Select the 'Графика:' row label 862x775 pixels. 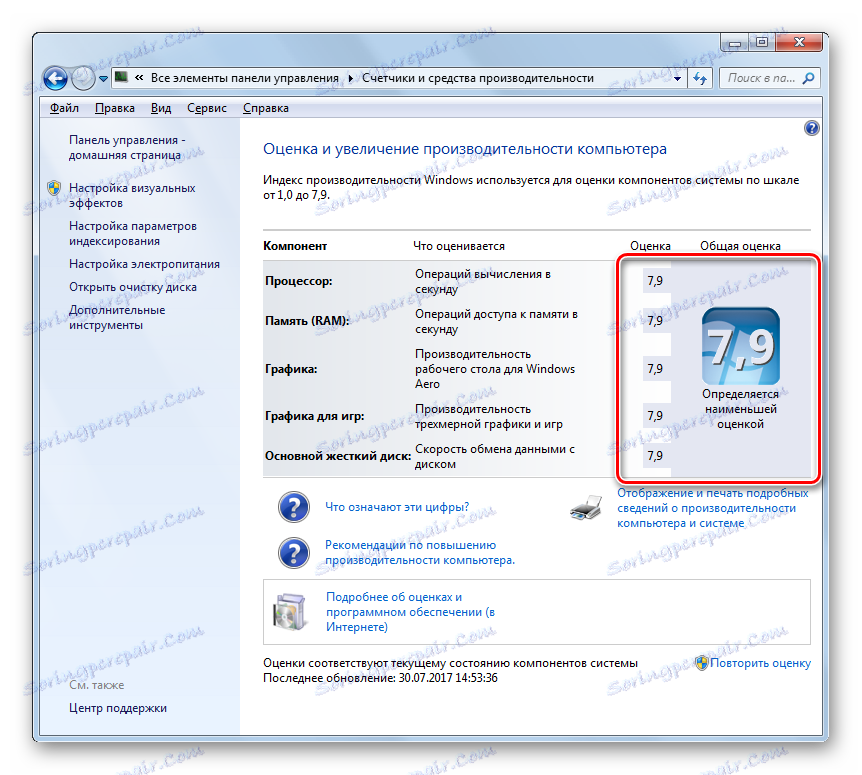(291, 369)
